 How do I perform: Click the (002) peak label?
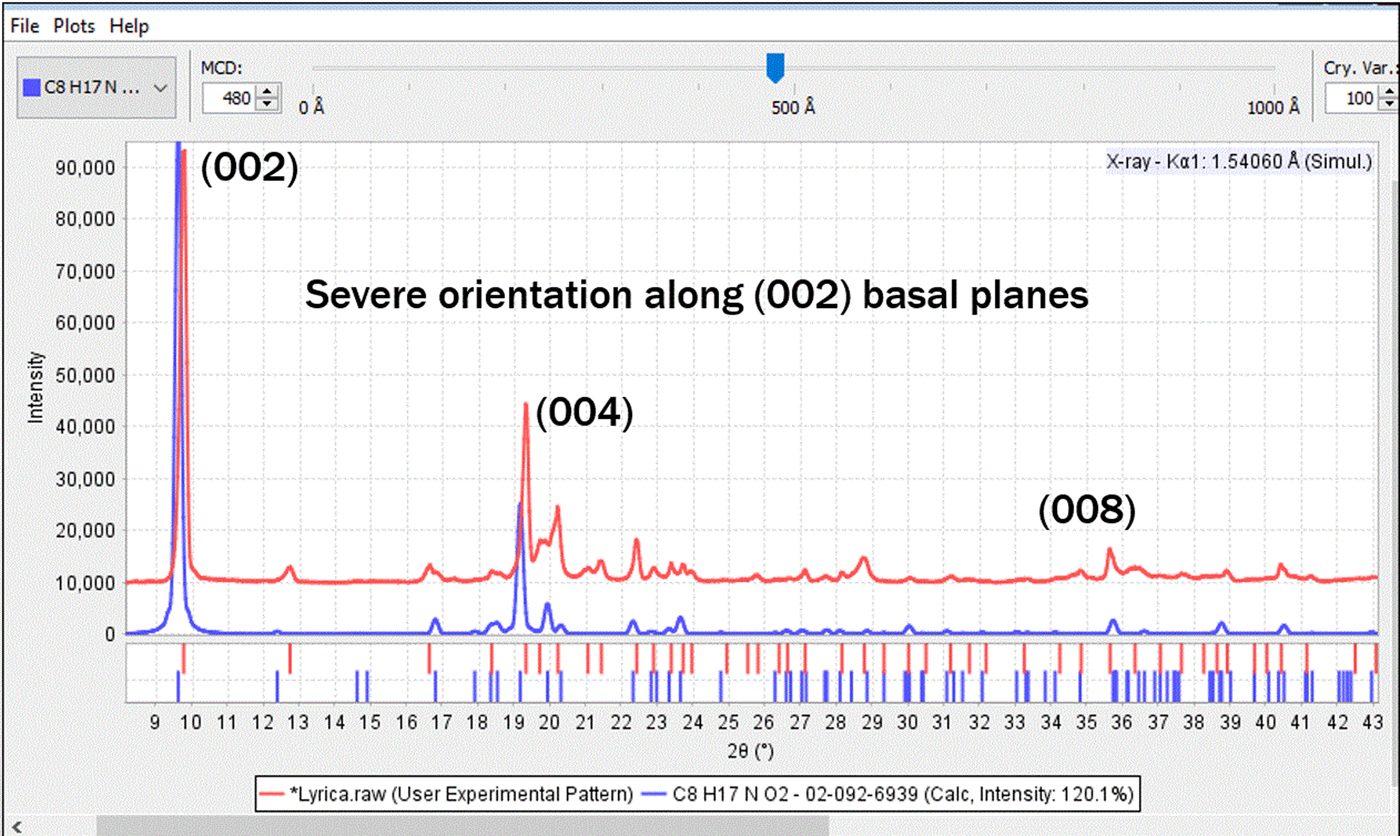(x=250, y=168)
